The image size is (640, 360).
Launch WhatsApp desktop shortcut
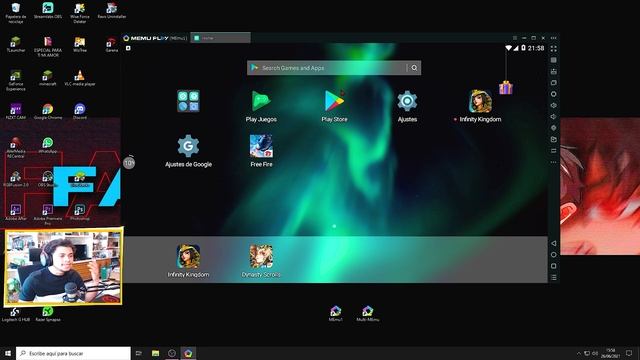coord(48,145)
